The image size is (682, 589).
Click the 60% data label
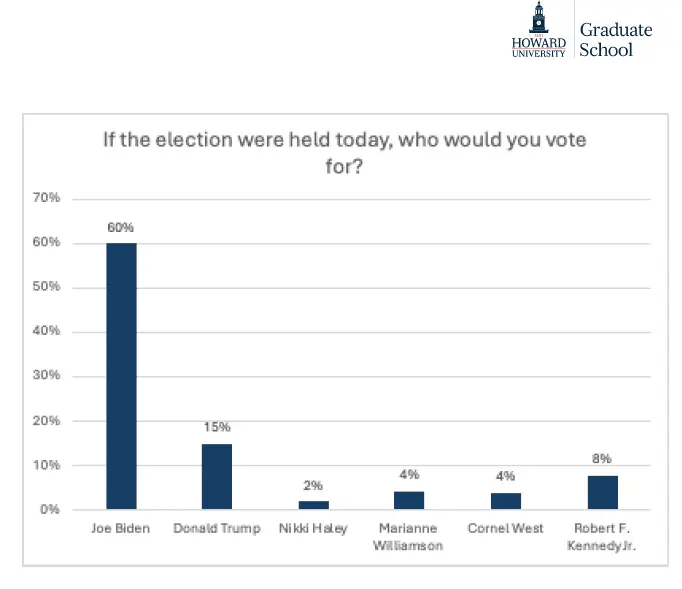(121, 227)
